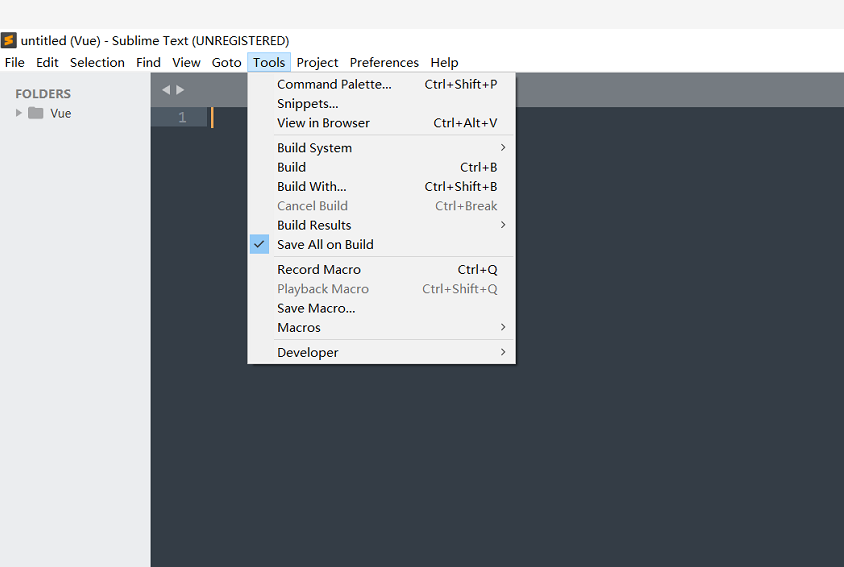Image resolution: width=844 pixels, height=567 pixels.
Task: Open the Developer submenu
Action: click(382, 353)
